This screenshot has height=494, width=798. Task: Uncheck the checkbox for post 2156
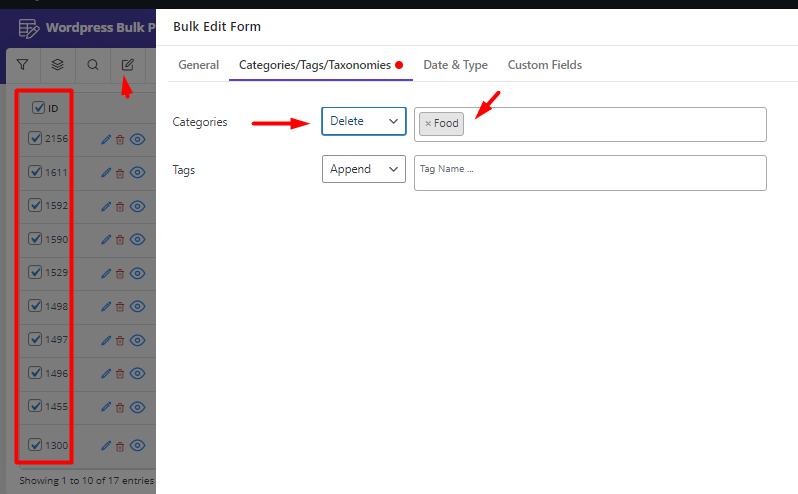pyautogui.click(x=35, y=138)
